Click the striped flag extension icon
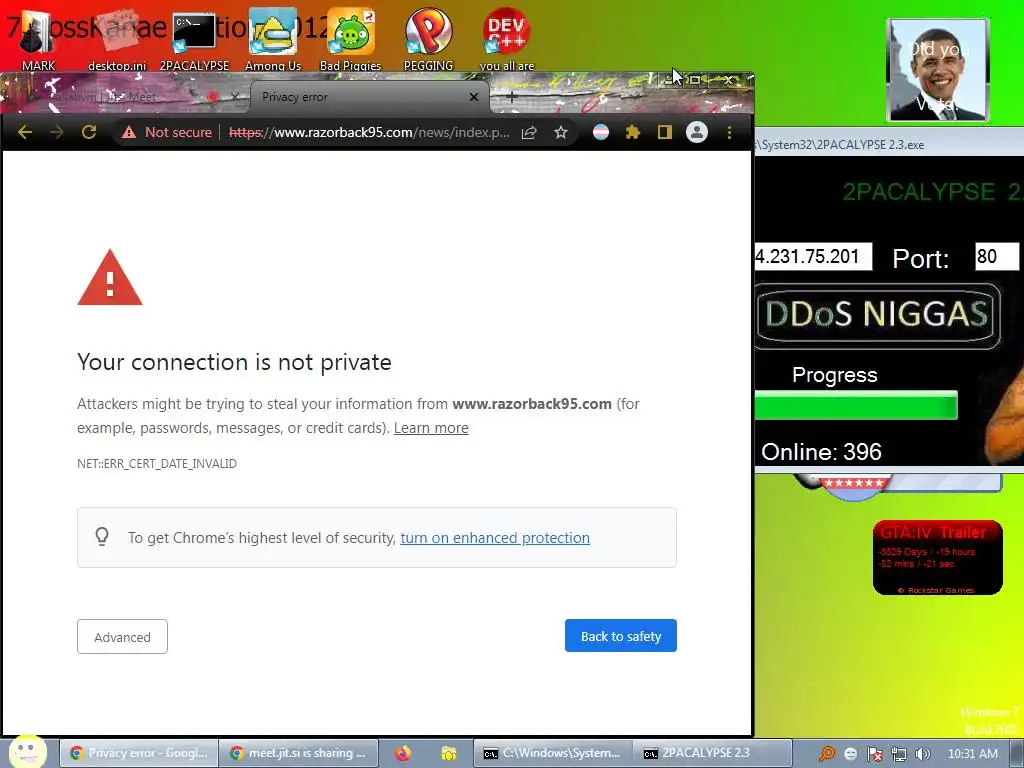Screen dimensions: 1024x768 click(x=601, y=133)
